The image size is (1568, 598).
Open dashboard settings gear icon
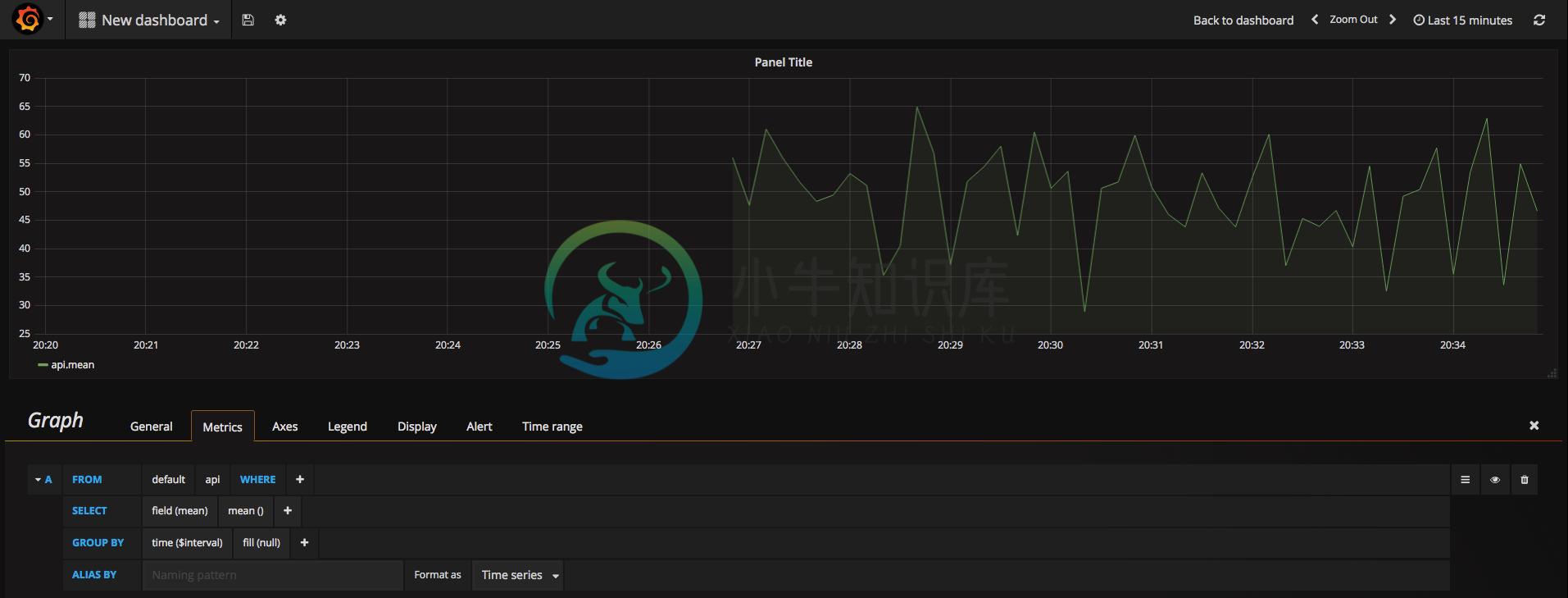[280, 20]
